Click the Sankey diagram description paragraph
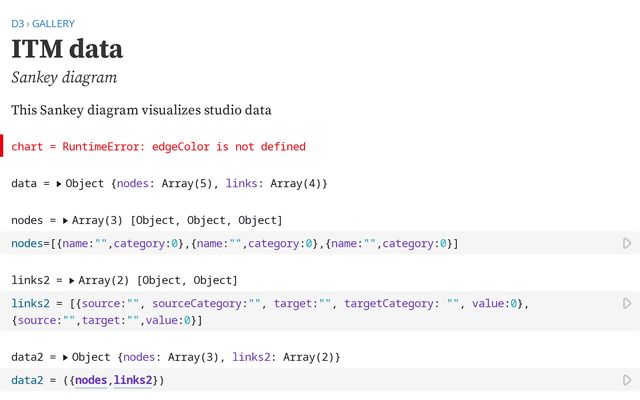The image size is (640, 400). coord(141,109)
